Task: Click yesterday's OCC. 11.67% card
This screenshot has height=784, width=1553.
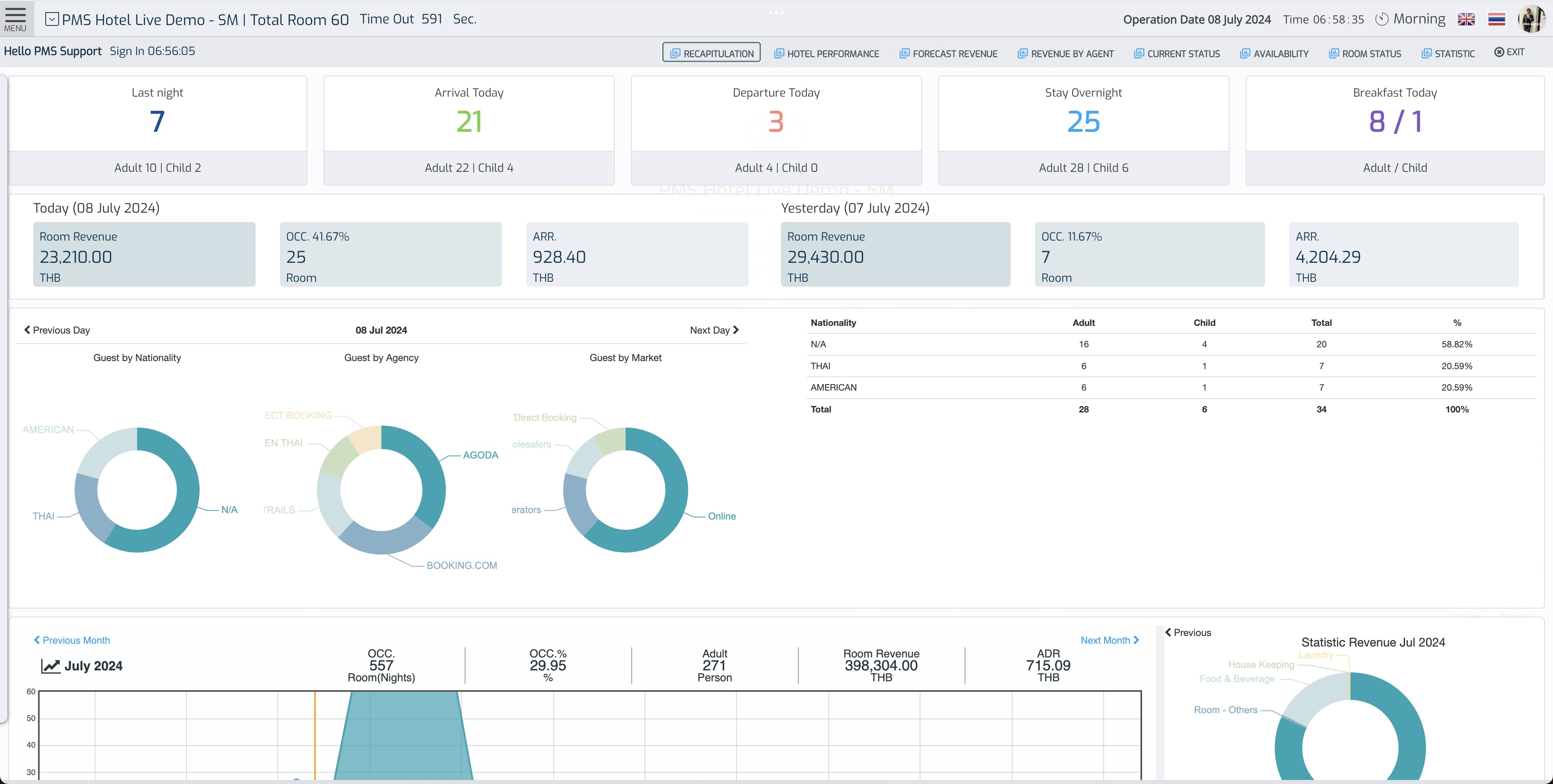Action: [x=1150, y=254]
